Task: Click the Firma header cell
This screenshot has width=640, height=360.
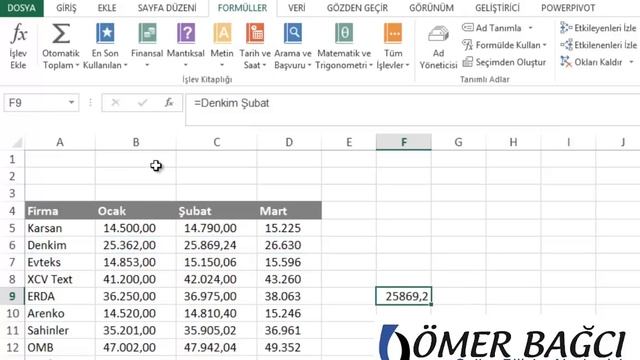Action: click(x=60, y=211)
